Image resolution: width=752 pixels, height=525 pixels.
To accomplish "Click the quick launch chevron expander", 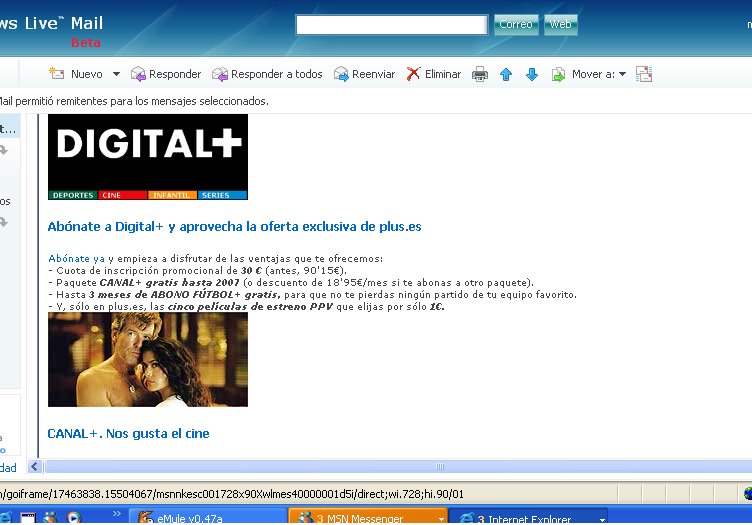I will point(117,513).
